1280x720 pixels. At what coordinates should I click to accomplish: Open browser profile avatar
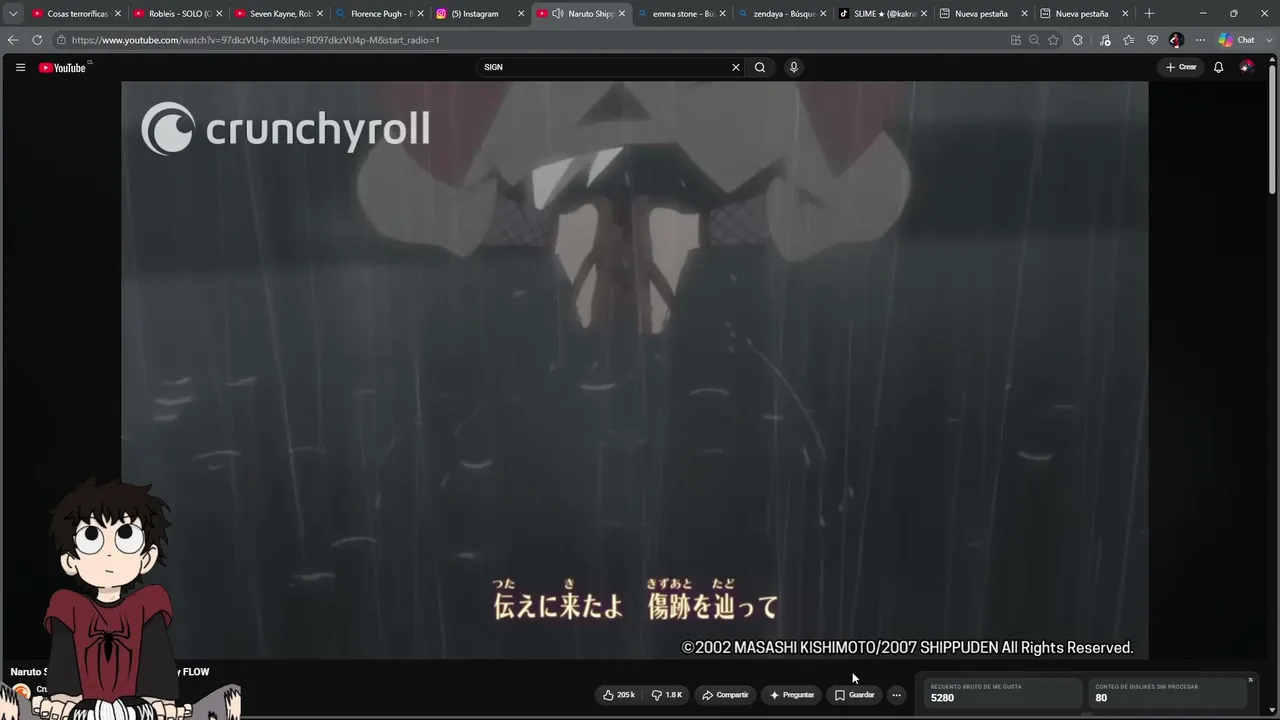coord(1176,40)
